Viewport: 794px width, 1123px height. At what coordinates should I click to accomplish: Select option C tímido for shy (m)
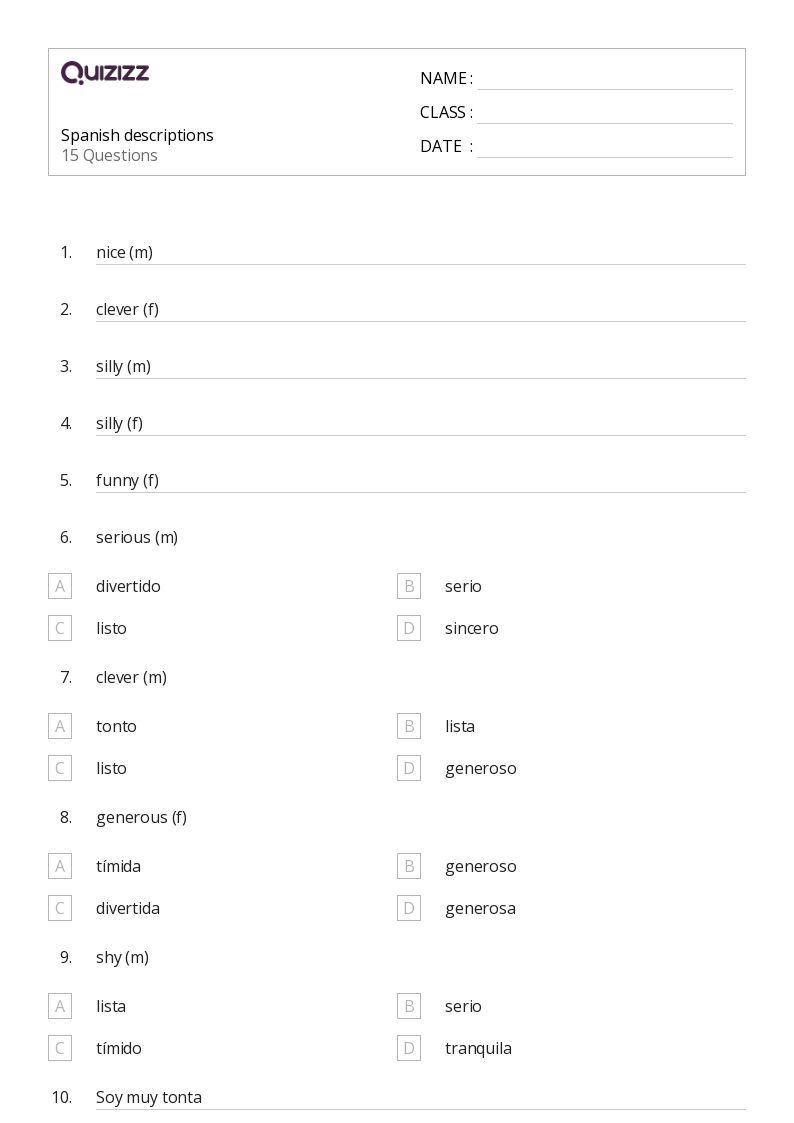point(60,1049)
